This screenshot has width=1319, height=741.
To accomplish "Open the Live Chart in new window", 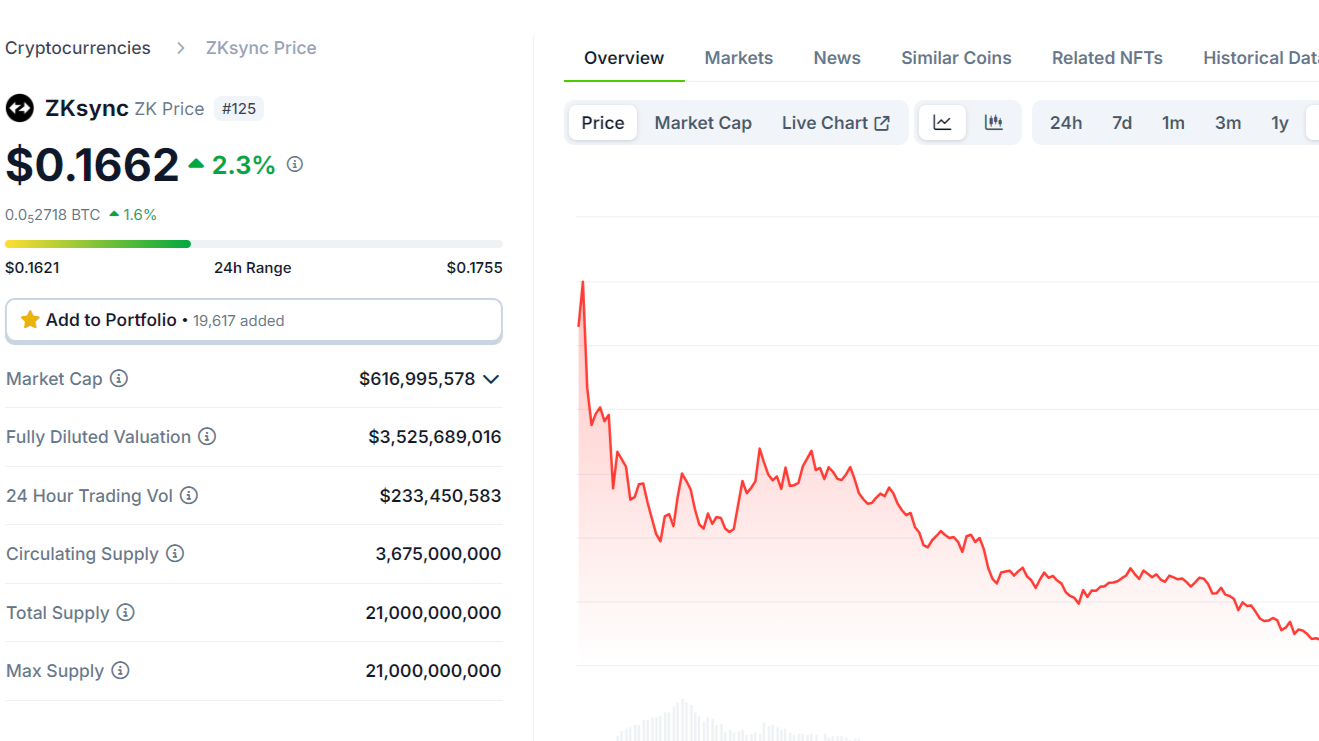I will click(x=837, y=122).
